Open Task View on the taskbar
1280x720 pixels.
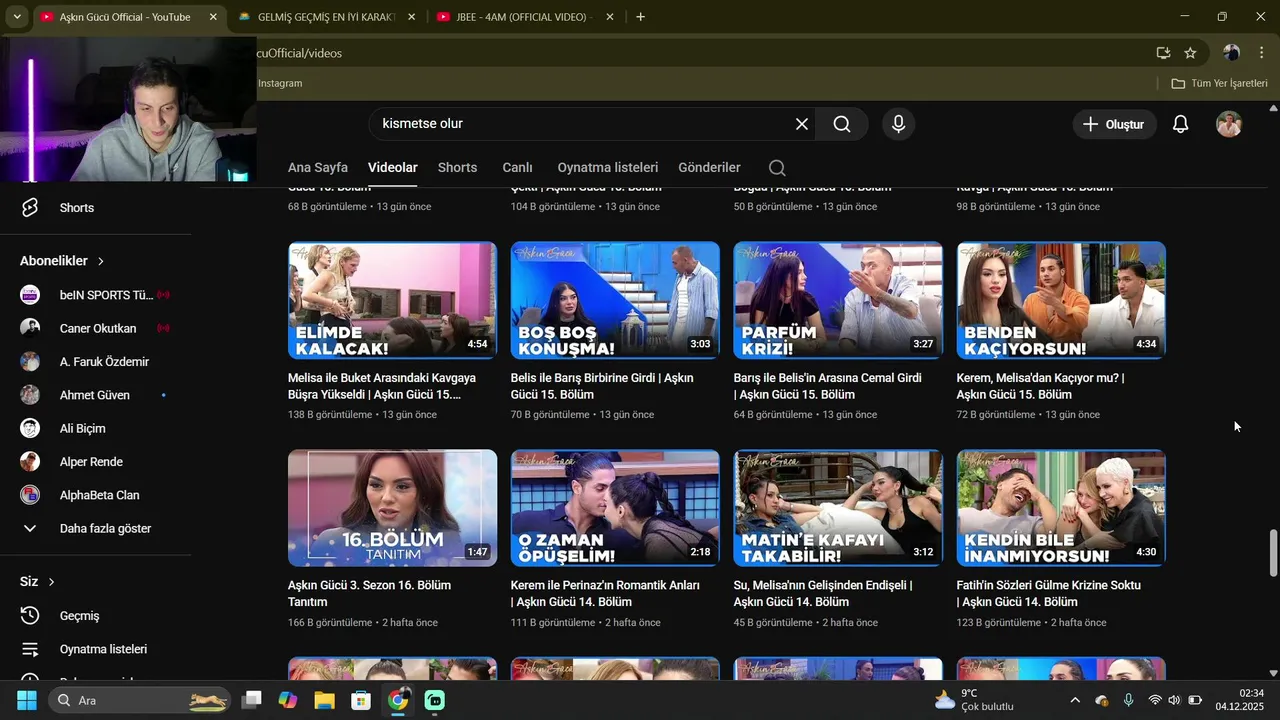[x=252, y=700]
